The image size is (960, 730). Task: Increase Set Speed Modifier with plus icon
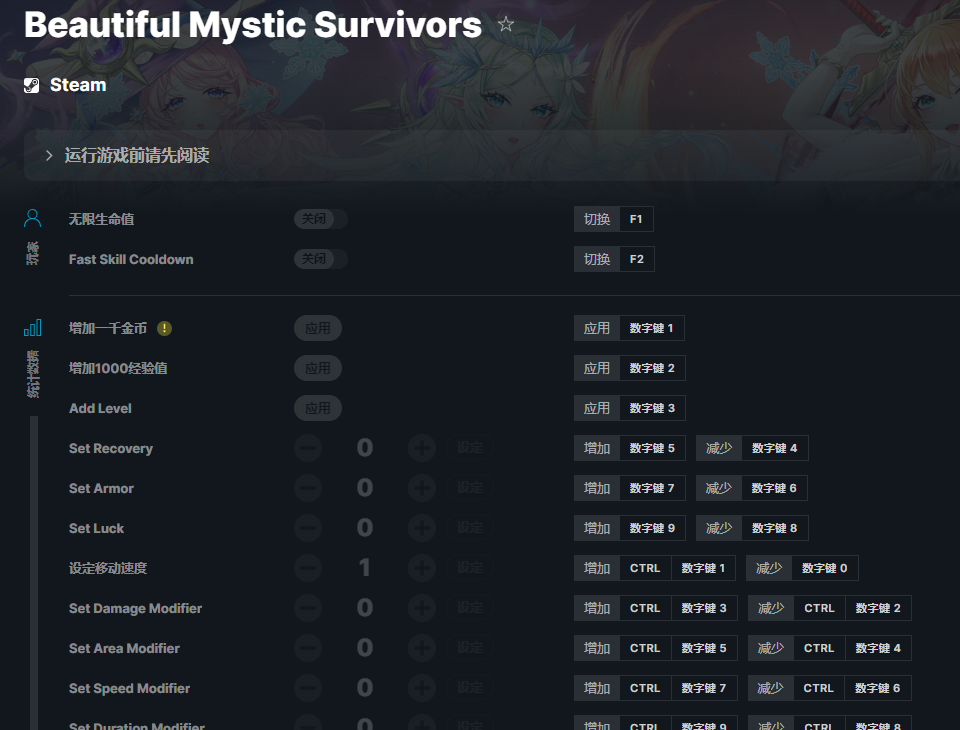[422, 688]
